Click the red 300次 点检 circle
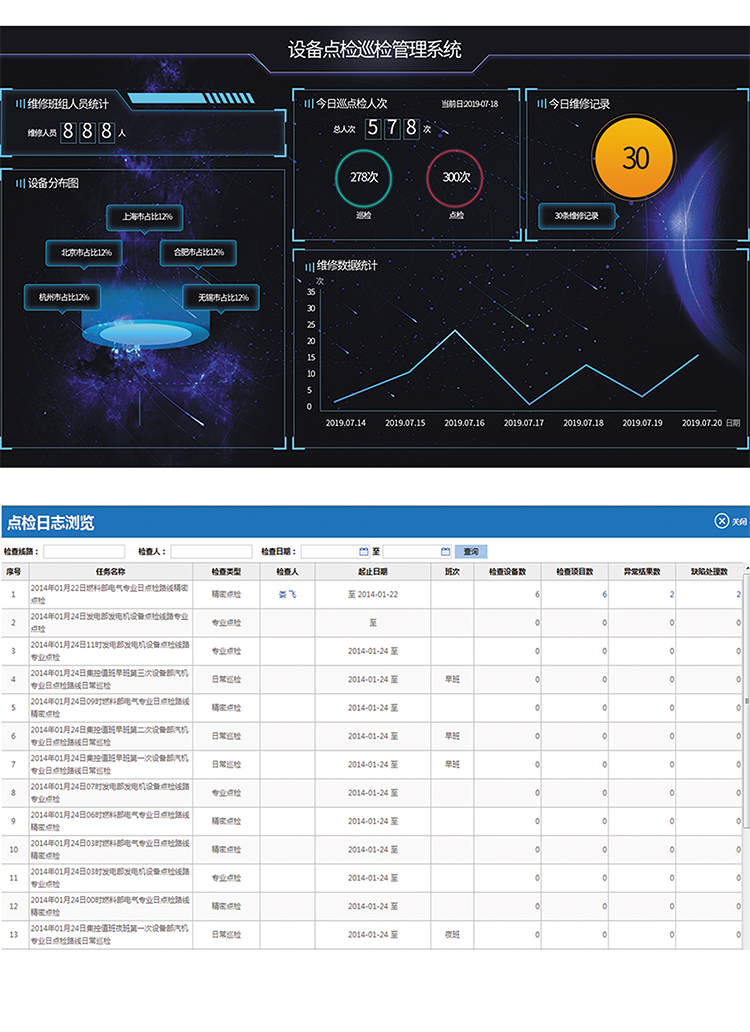 tap(455, 177)
